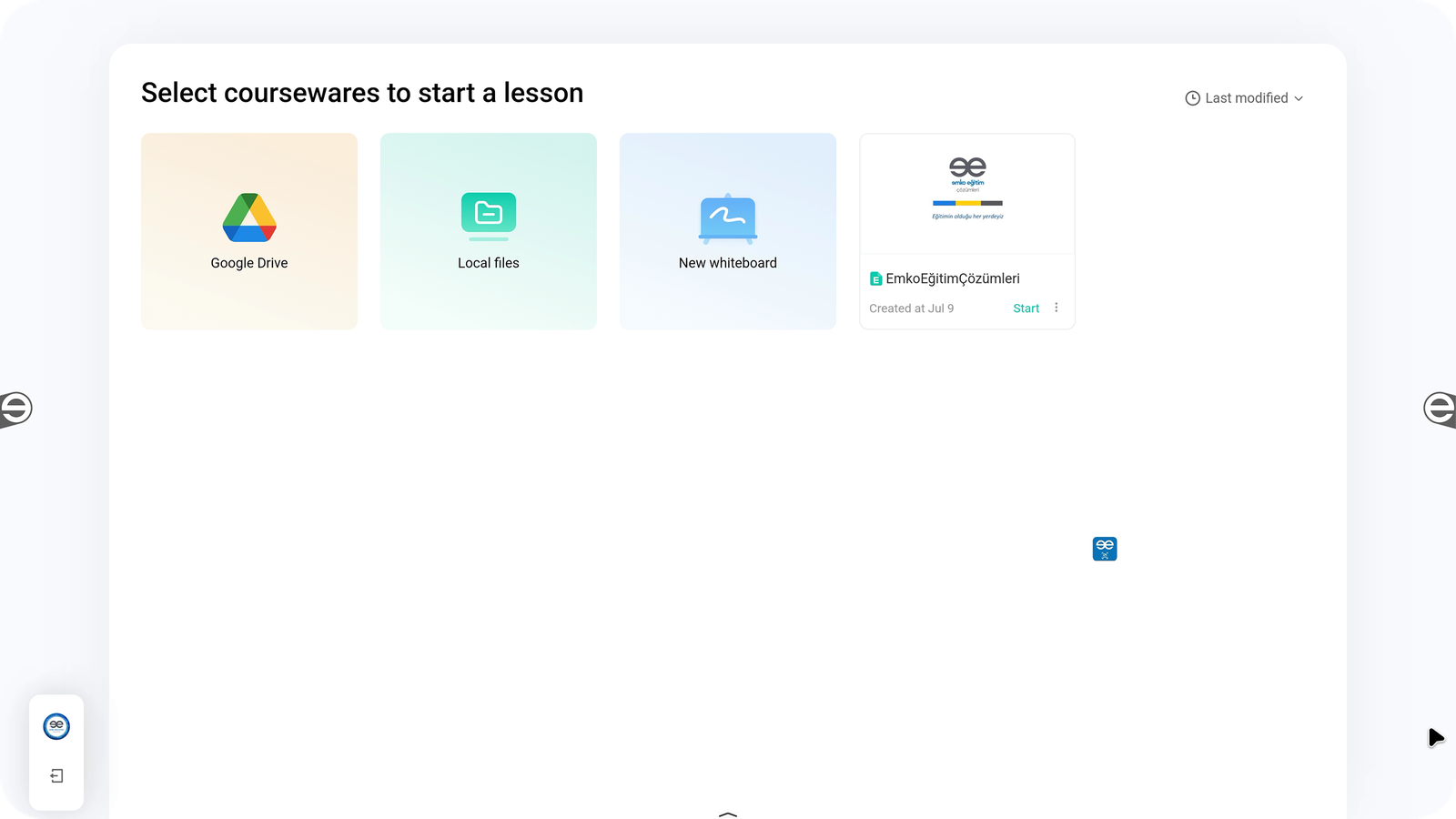Screen dimensions: 1456x819
Task: Click the floating blue Emko app icon
Action: pos(1104,549)
